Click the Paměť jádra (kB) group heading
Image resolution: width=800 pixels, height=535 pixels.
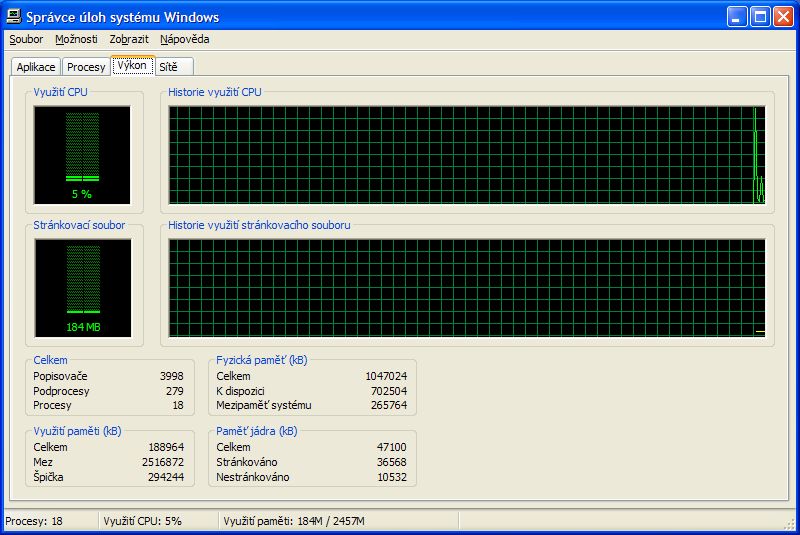[x=257, y=431]
